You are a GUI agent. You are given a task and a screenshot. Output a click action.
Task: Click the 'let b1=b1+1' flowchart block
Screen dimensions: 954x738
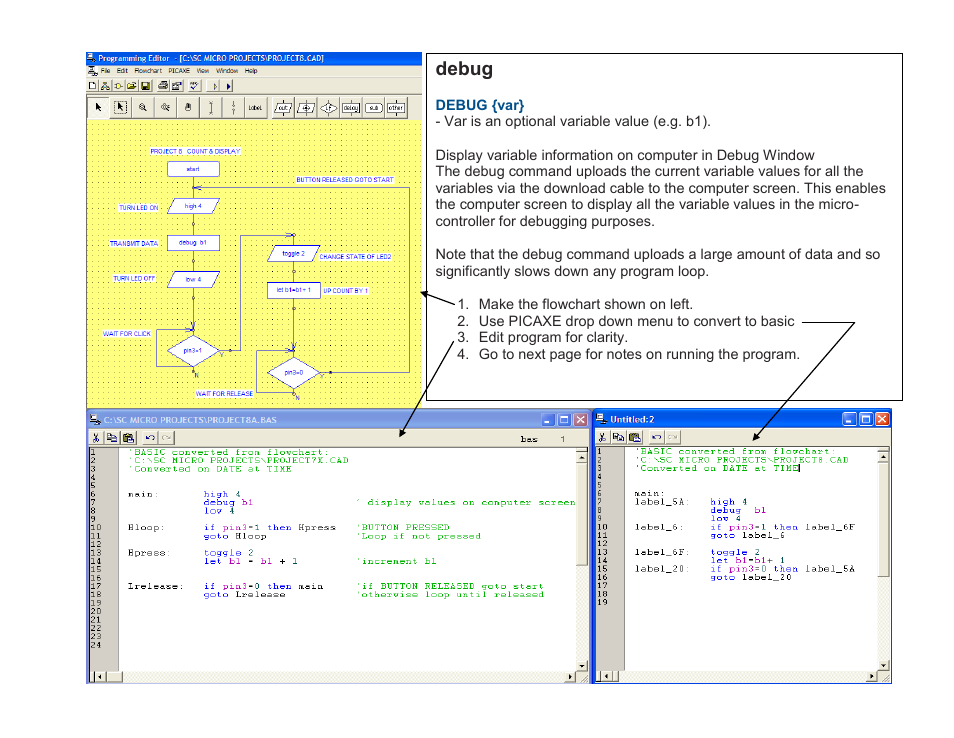pos(294,290)
